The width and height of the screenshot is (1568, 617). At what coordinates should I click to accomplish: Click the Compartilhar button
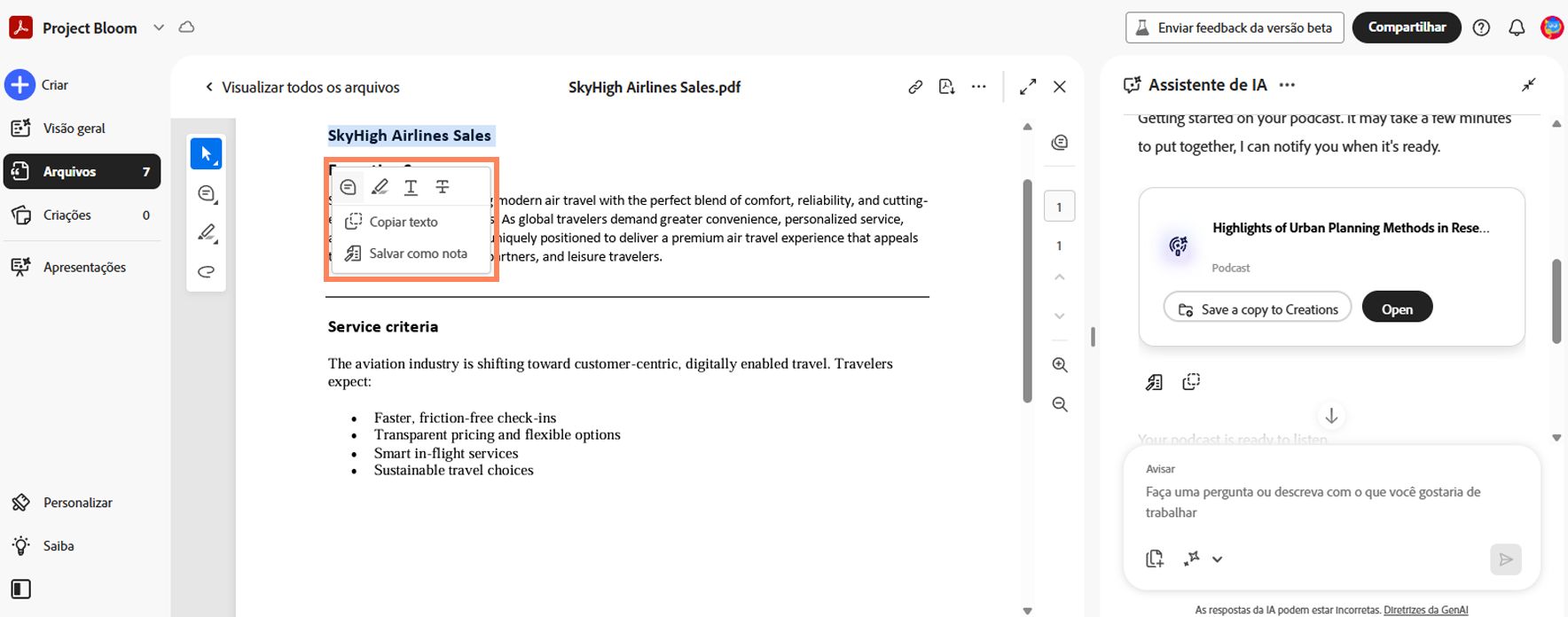tap(1407, 27)
